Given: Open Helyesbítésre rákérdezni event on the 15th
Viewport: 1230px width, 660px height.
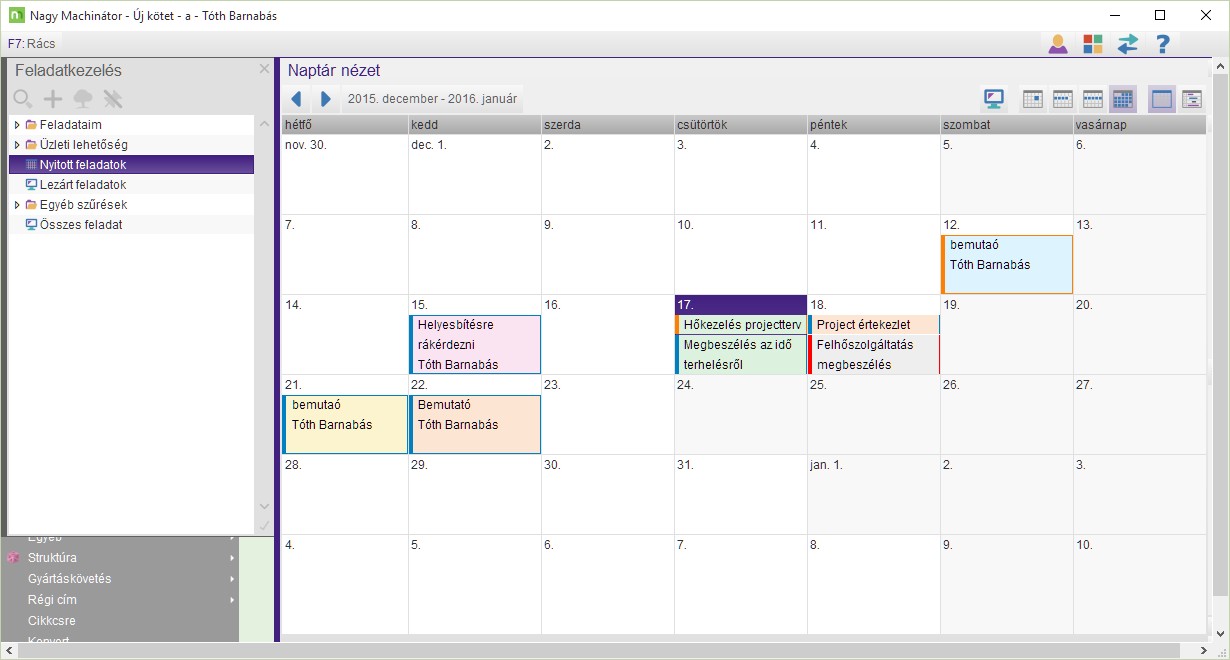Looking at the screenshot, I should pyautogui.click(x=475, y=344).
